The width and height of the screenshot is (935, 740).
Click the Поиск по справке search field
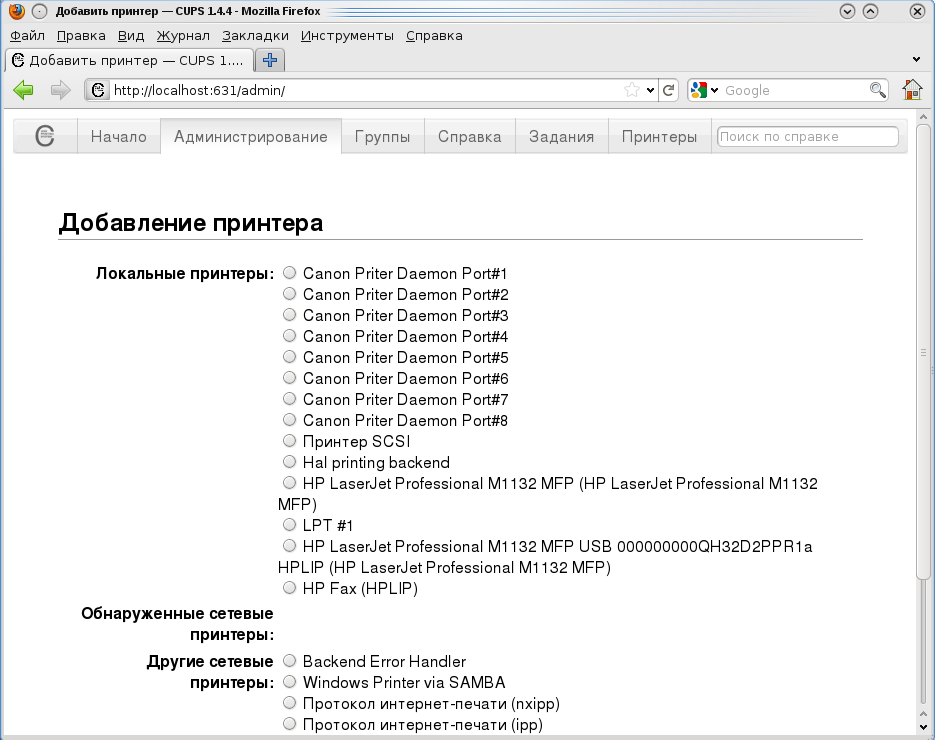click(807, 136)
